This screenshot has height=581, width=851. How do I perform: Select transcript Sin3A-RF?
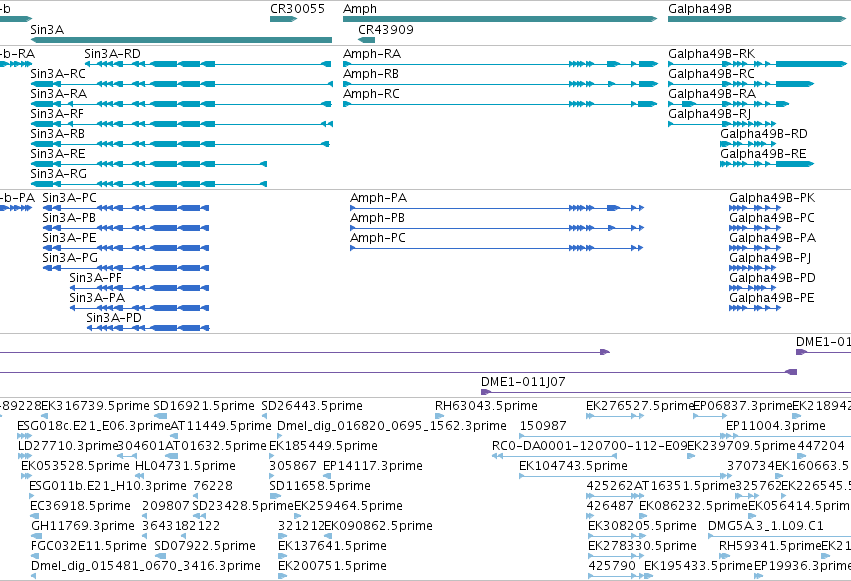182,124
